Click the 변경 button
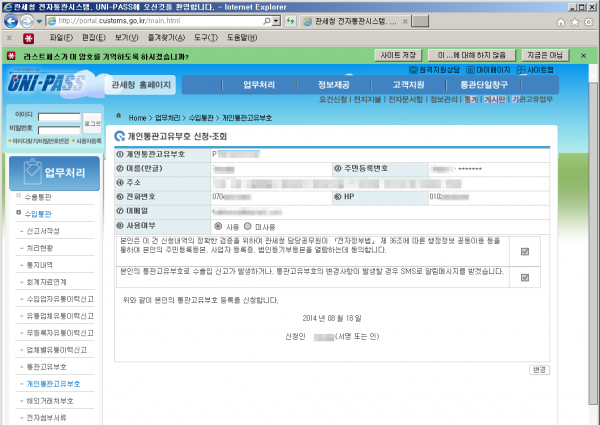This screenshot has height=425, width=600. point(538,369)
